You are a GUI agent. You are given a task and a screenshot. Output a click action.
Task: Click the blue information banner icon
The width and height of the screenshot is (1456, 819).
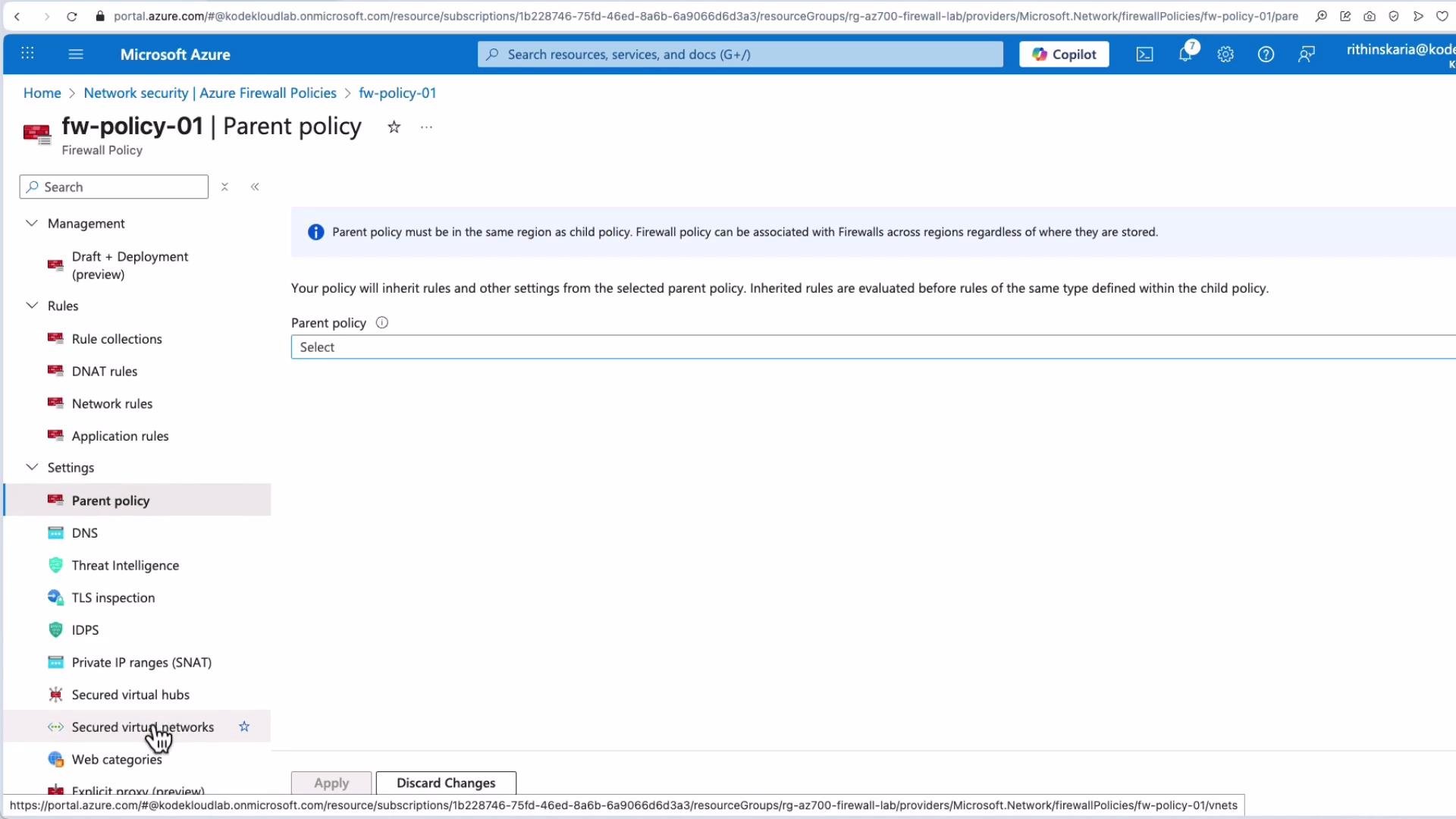315,232
